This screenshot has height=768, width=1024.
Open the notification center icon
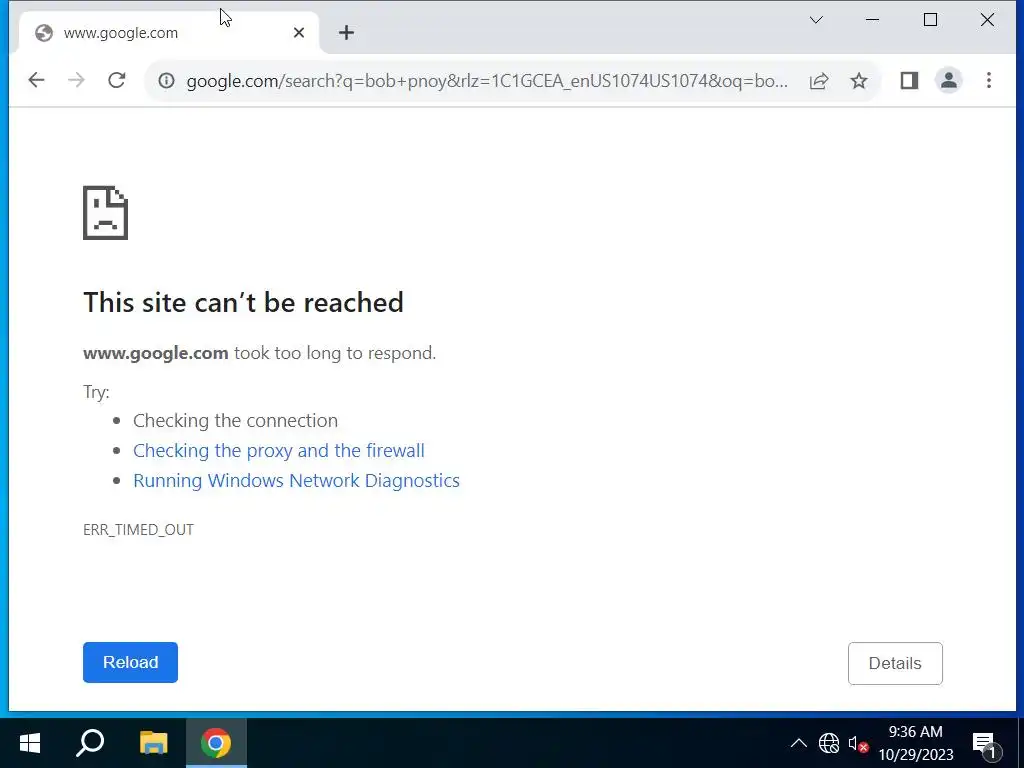tap(986, 743)
